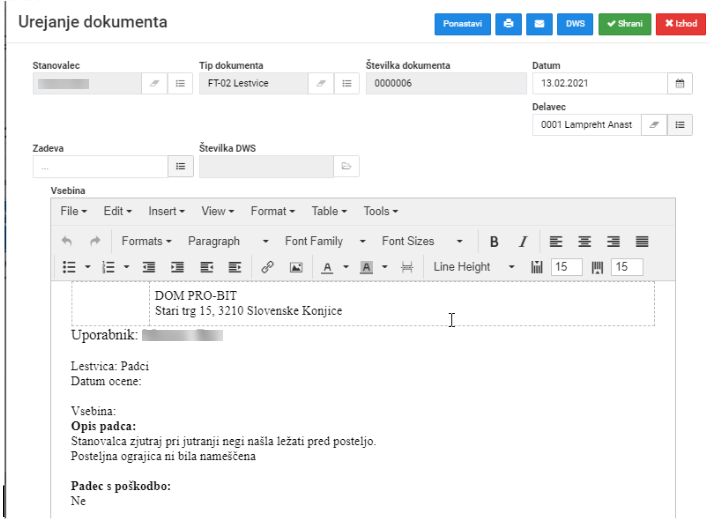Viewport: 708px width, 527px height.
Task: Click the email envelope button
Action: 539,24
